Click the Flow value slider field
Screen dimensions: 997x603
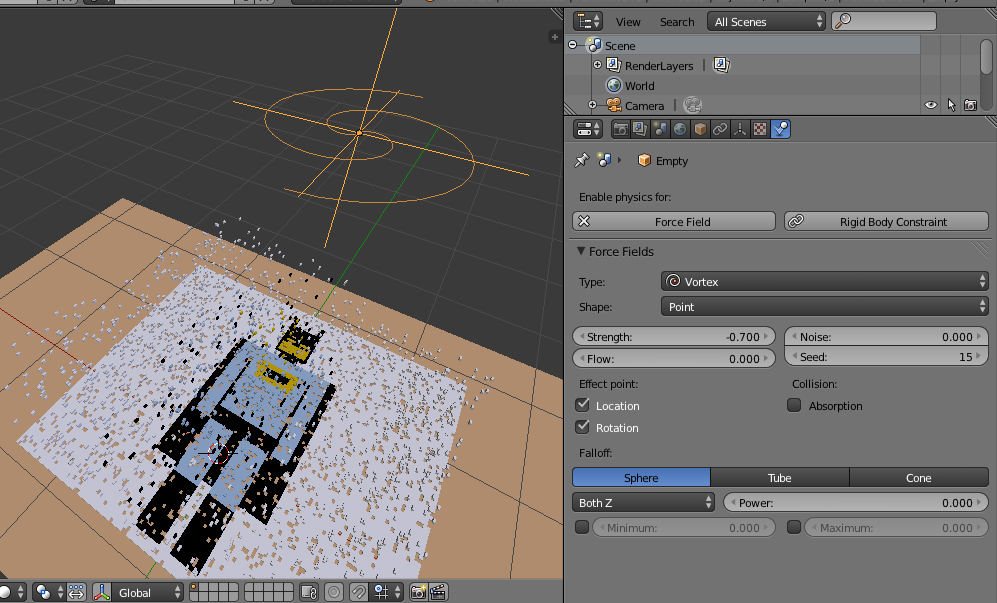[674, 358]
